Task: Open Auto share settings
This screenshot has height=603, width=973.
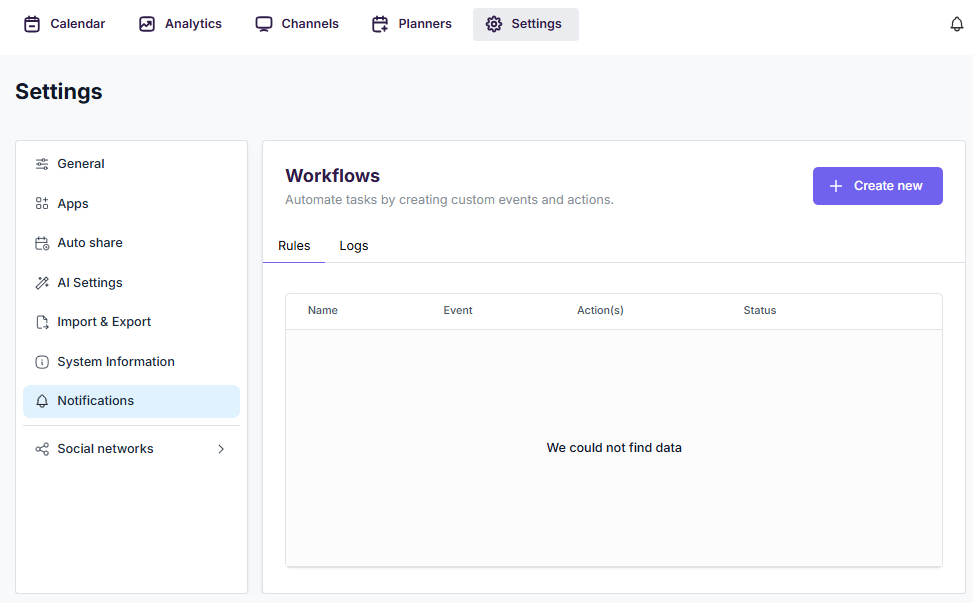Action: coord(90,243)
